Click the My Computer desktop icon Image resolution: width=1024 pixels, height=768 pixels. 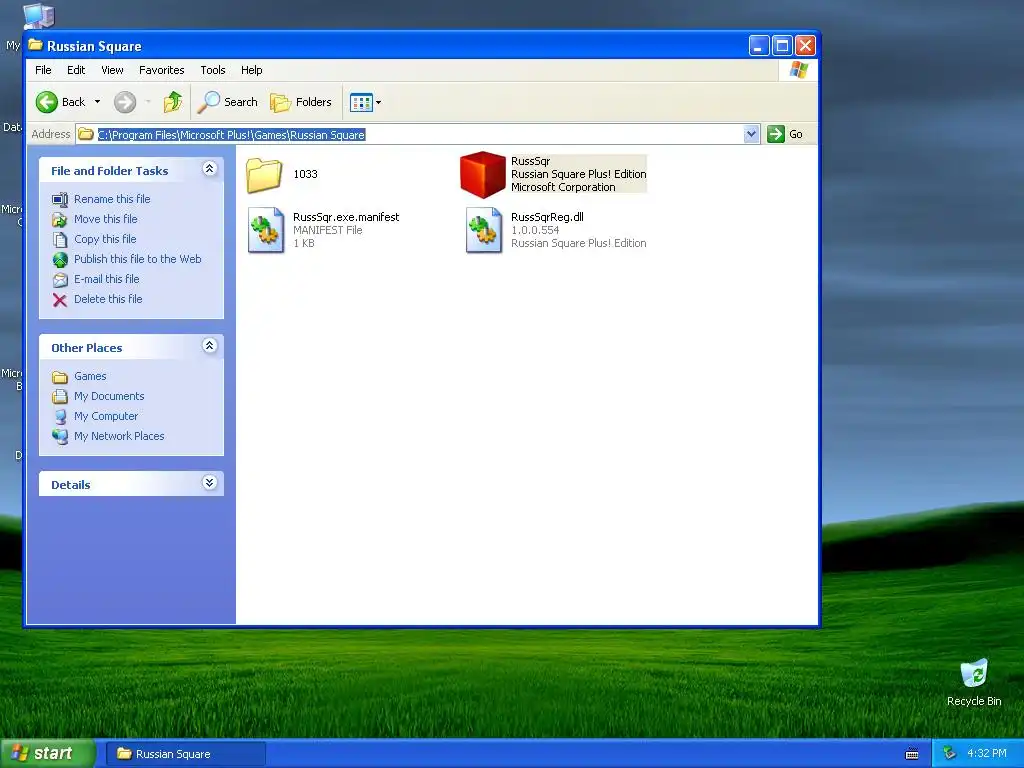38,16
